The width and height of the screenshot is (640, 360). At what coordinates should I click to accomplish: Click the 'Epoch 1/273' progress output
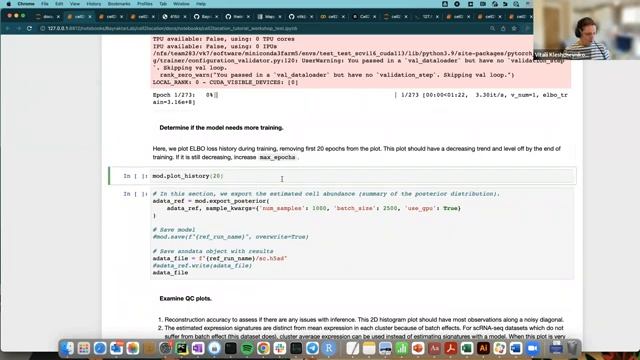[x=360, y=98]
